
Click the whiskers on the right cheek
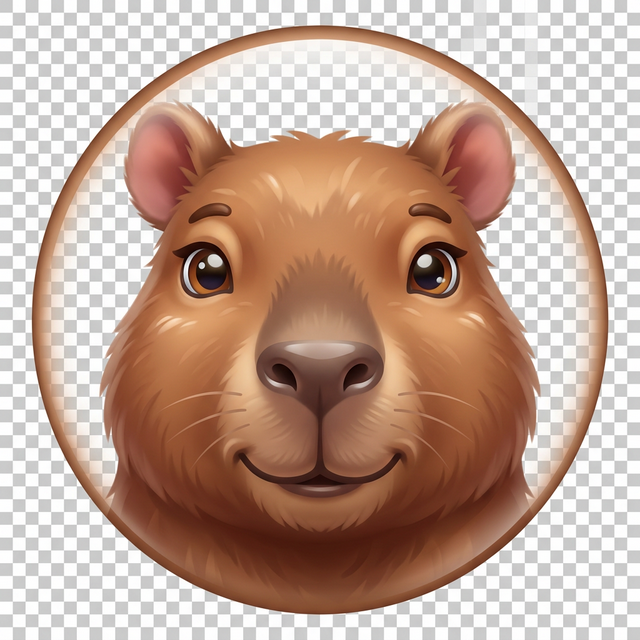point(445,410)
